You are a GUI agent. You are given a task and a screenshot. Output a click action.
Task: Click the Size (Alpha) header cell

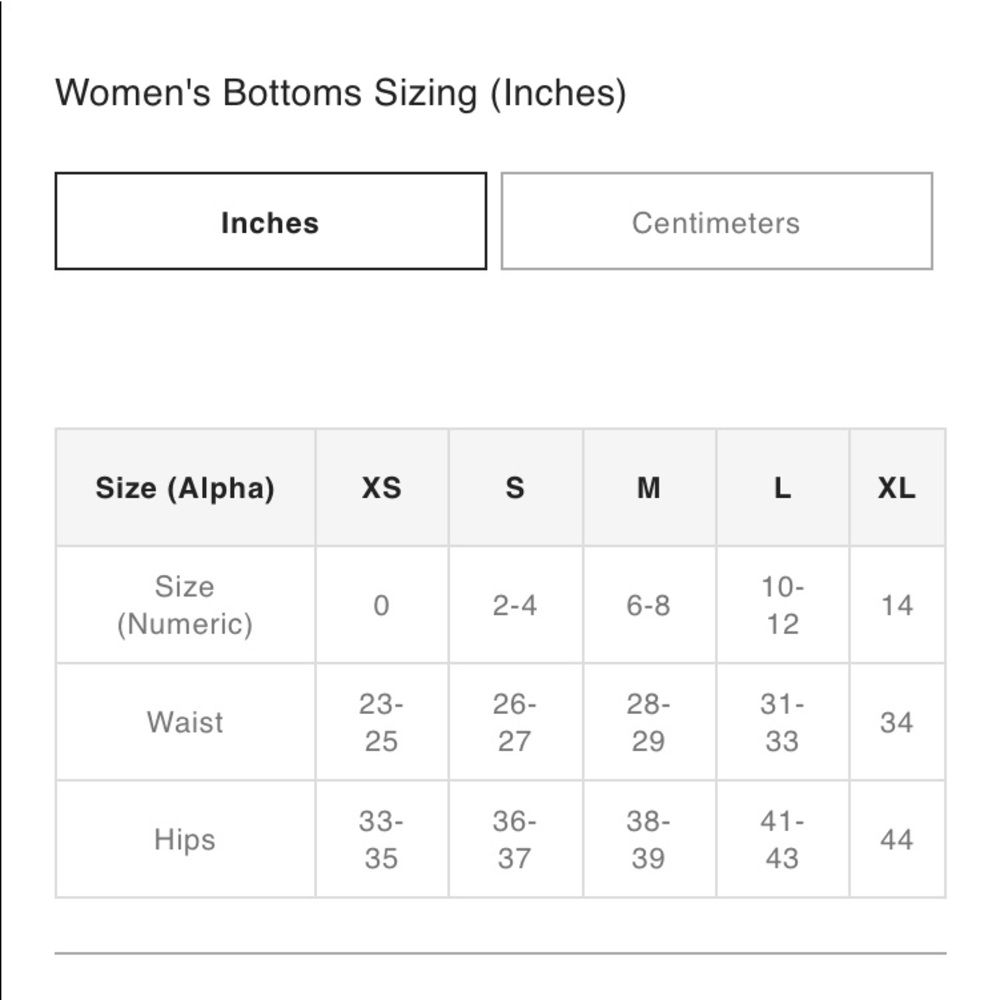pos(185,488)
